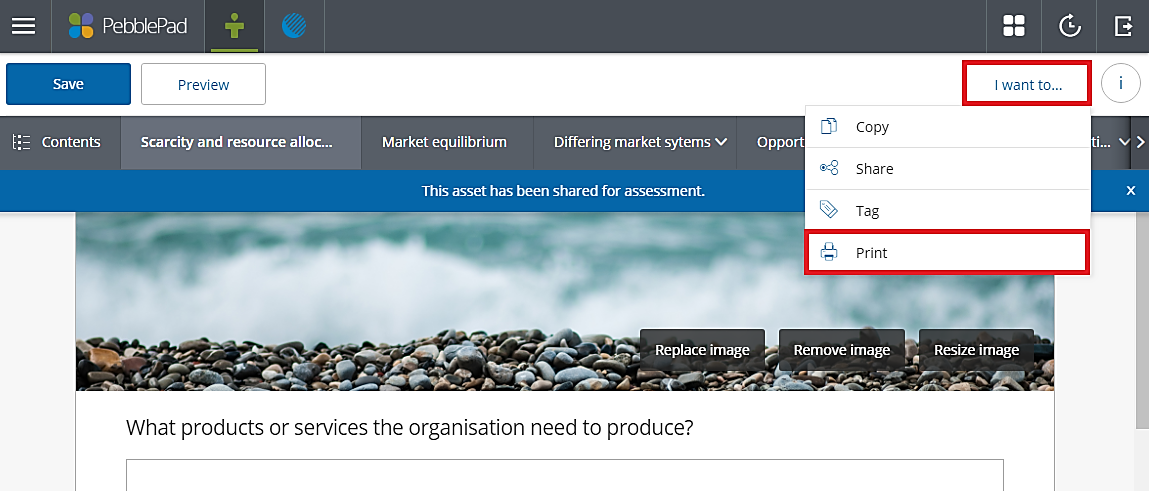Dismiss the shared for assessment banner

click(1131, 190)
